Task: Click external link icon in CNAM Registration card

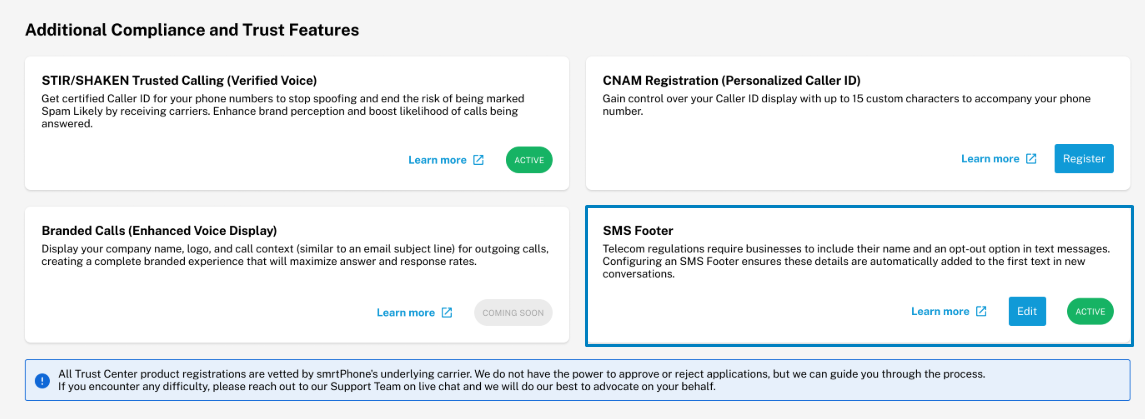Action: click(1031, 159)
